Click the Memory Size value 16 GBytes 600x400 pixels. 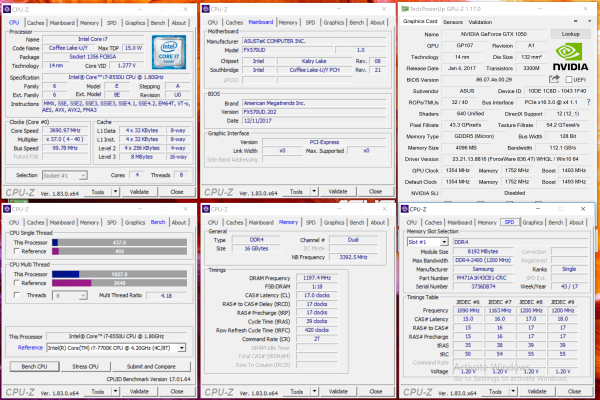click(x=256, y=248)
